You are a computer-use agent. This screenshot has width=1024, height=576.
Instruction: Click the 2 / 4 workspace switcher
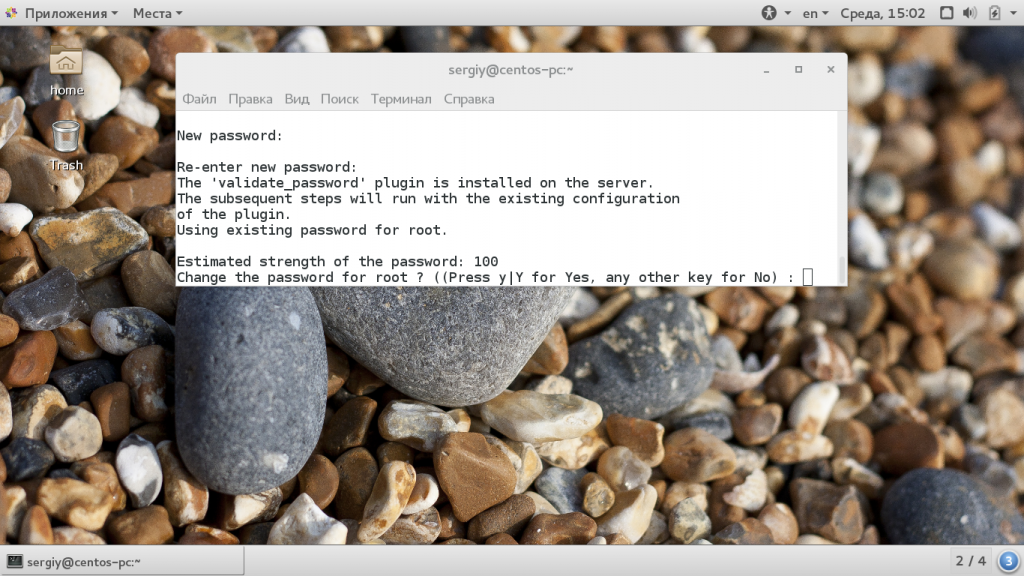(970, 560)
